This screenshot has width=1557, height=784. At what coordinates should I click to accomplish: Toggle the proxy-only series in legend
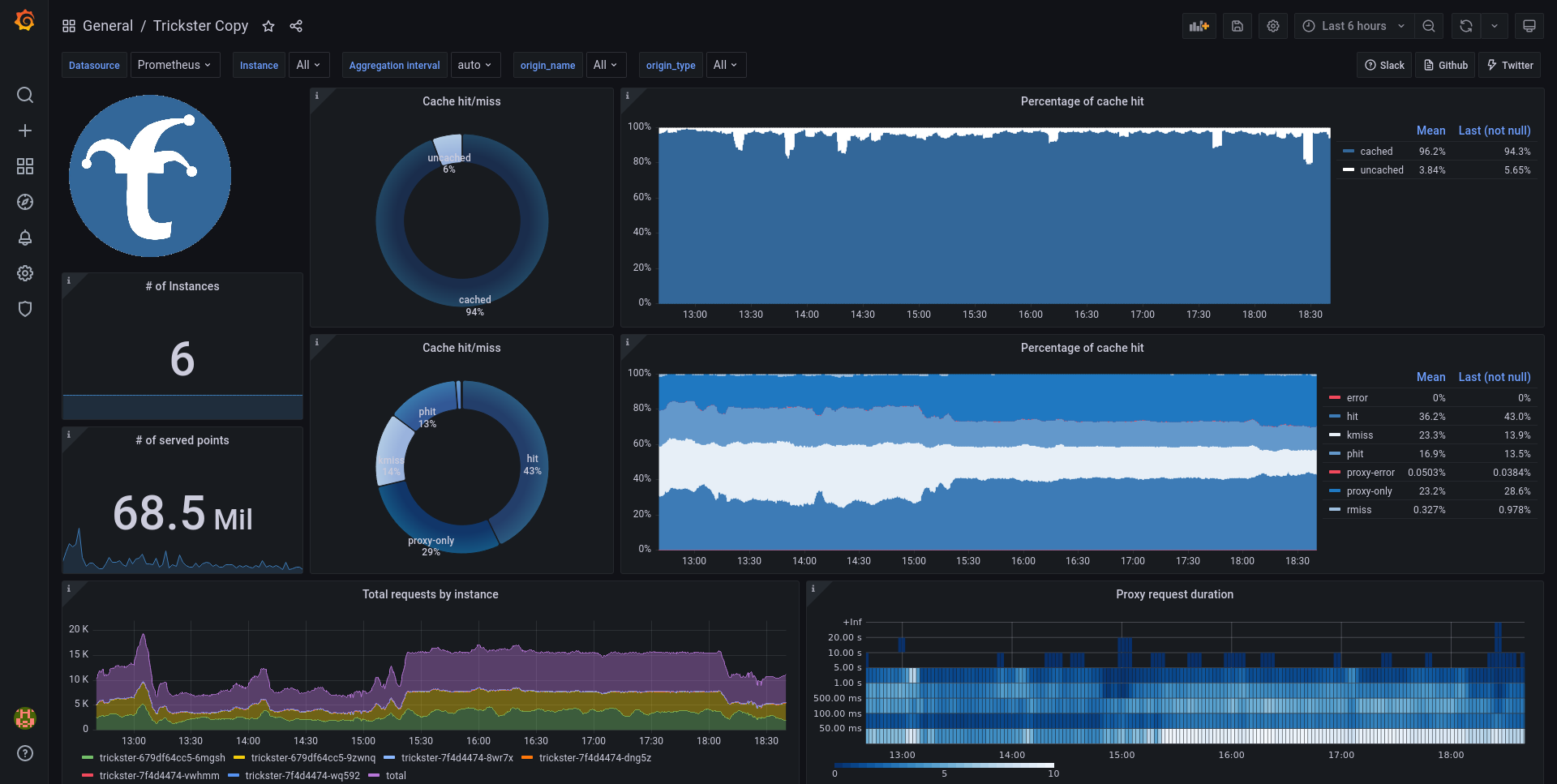[x=1369, y=491]
